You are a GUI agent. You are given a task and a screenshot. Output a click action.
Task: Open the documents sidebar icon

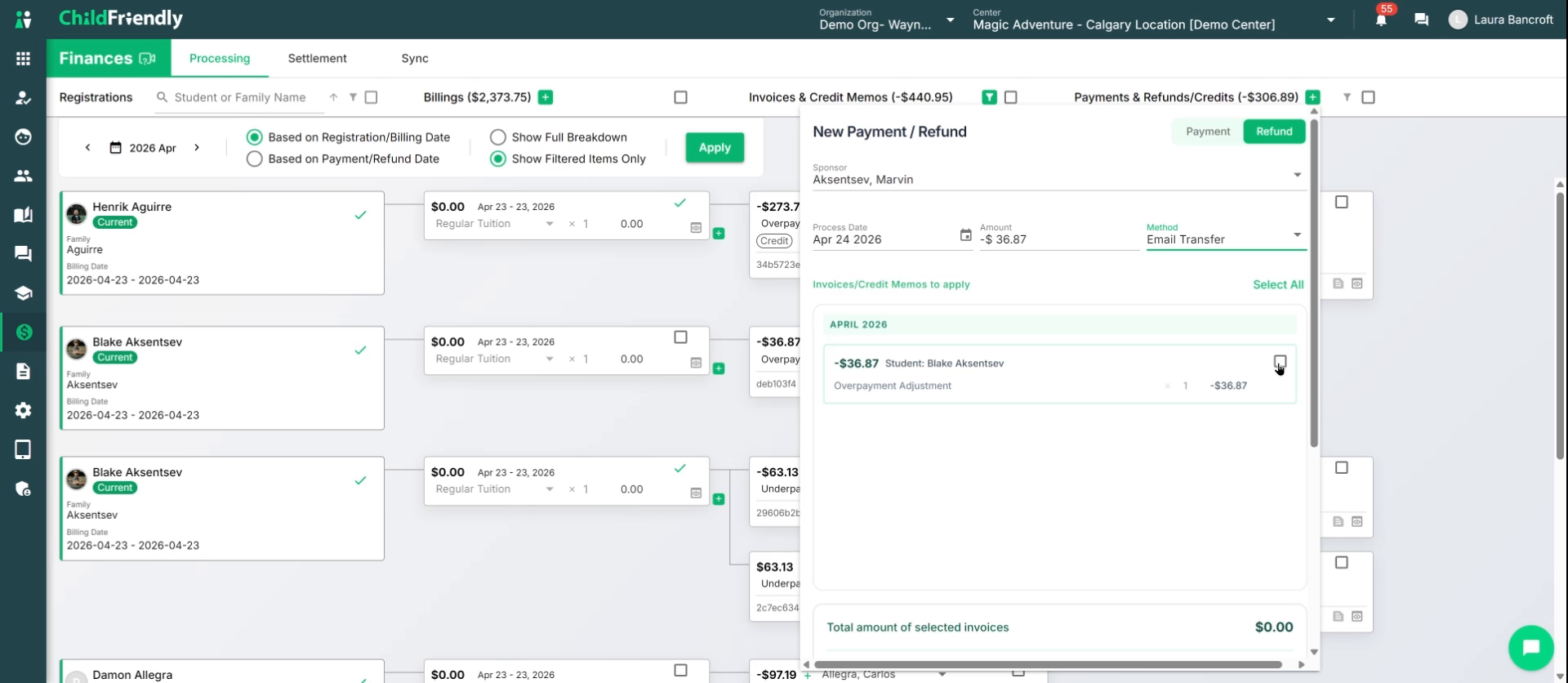click(x=23, y=372)
